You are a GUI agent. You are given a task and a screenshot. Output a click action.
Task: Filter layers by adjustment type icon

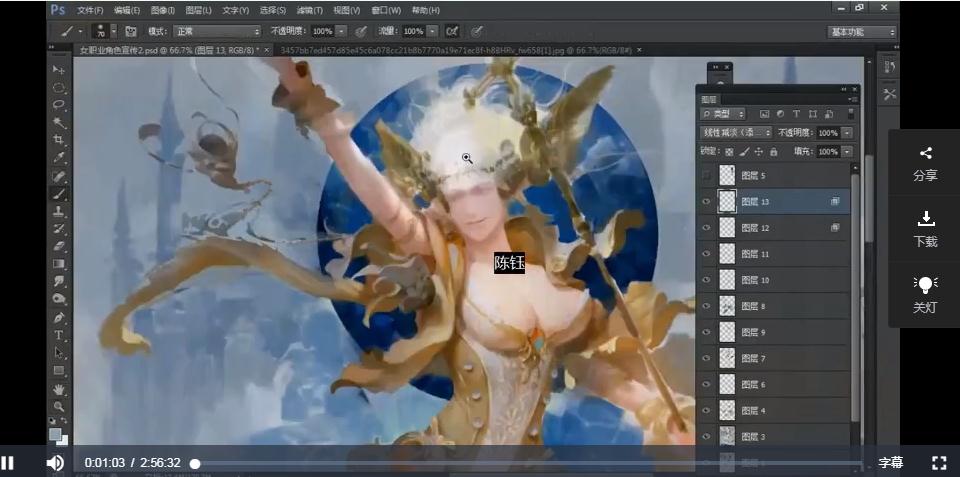[780, 114]
